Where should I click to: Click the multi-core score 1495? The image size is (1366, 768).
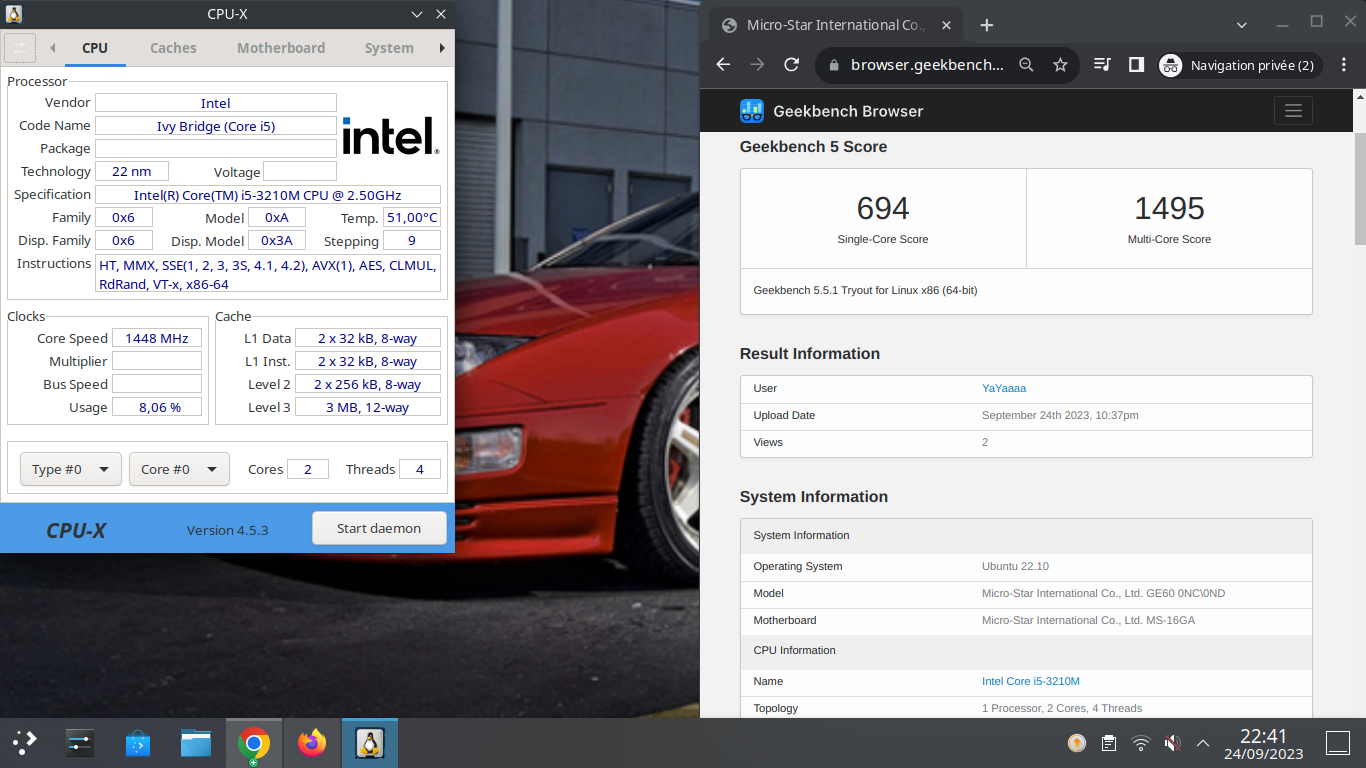(1169, 208)
